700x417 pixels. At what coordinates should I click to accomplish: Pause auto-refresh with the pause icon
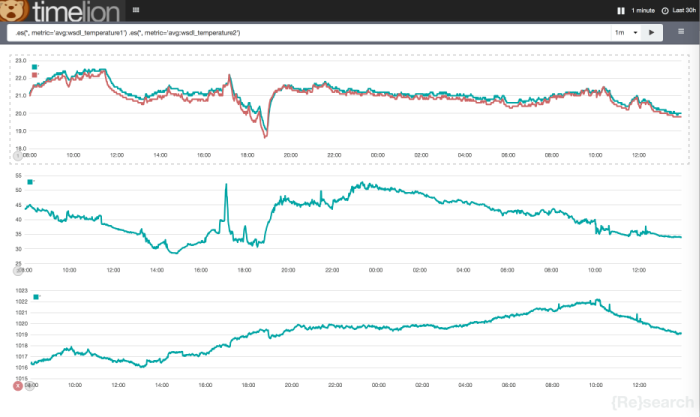(x=621, y=11)
